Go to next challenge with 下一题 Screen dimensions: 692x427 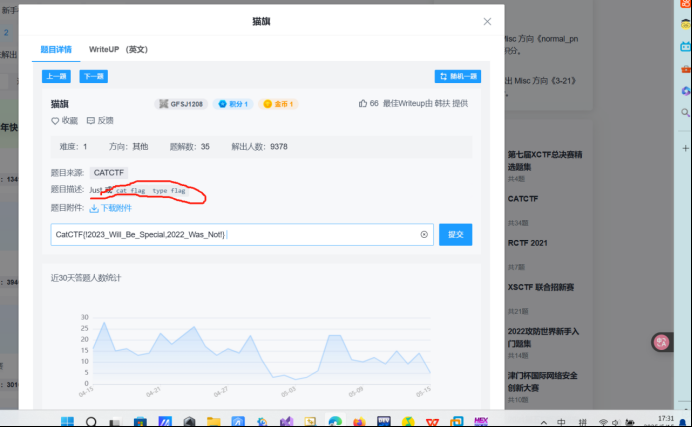click(93, 76)
